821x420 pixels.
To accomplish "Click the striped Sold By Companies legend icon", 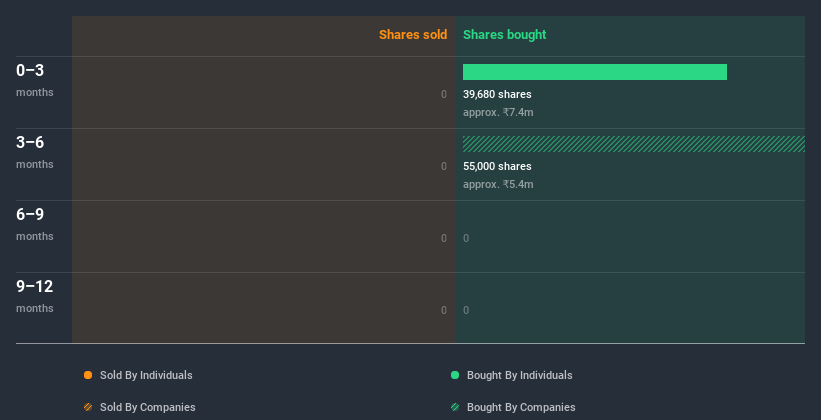I will point(88,407).
